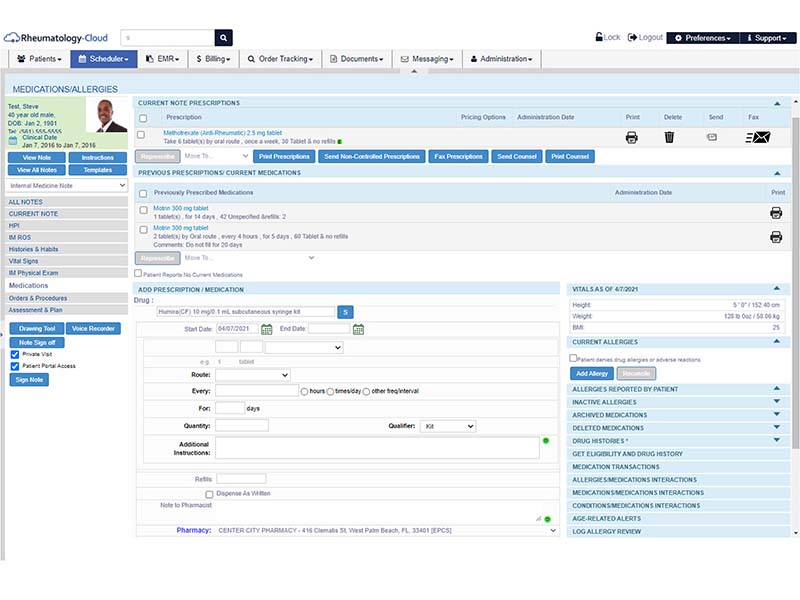This screenshot has width=800, height=600.
Task: Open the Qualifier Kit dropdown
Action: [x=447, y=426]
